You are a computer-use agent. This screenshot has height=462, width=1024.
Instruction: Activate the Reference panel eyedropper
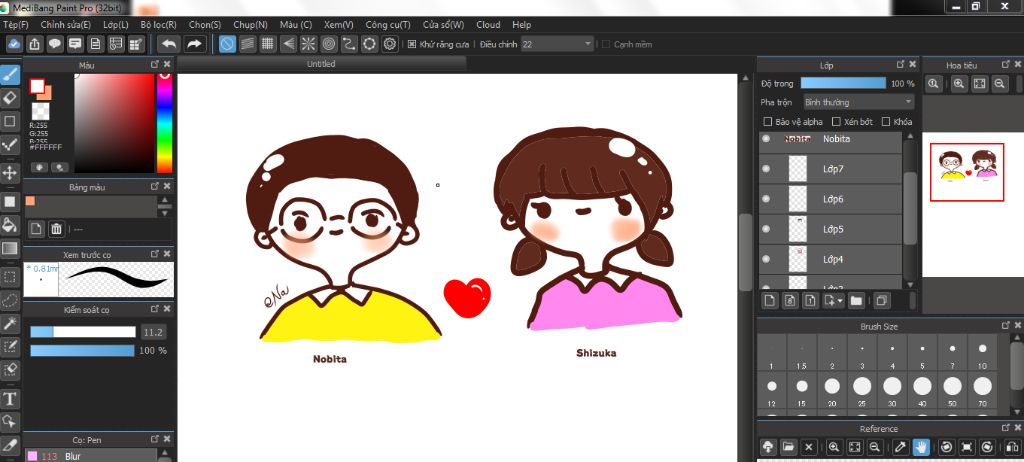pos(900,447)
